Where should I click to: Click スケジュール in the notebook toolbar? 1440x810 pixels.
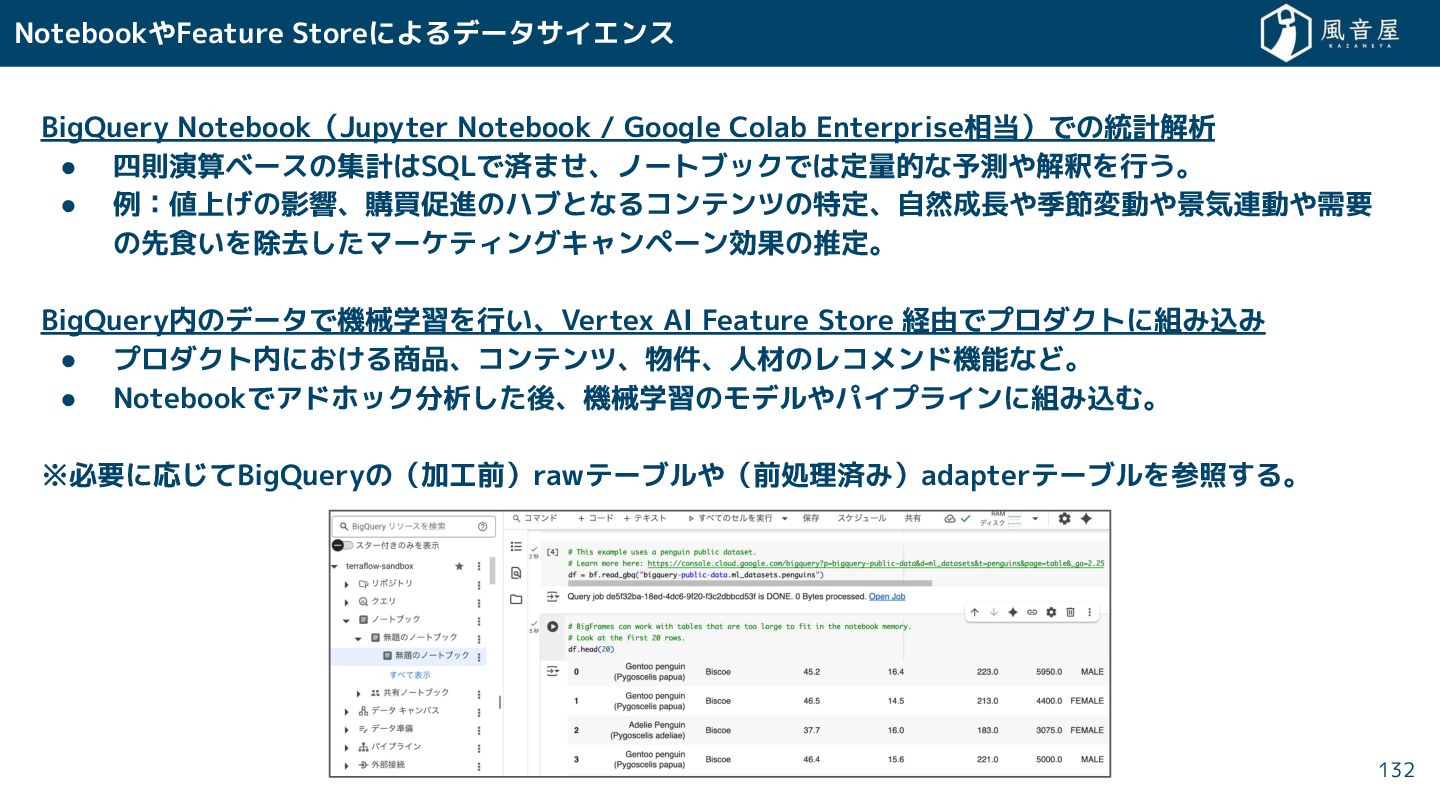(861, 519)
